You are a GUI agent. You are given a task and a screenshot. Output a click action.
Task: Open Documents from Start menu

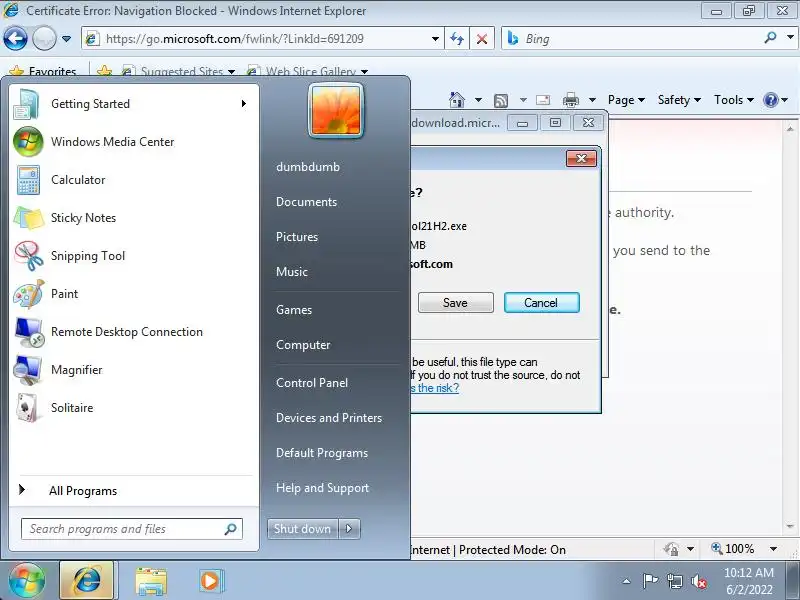pos(307,202)
